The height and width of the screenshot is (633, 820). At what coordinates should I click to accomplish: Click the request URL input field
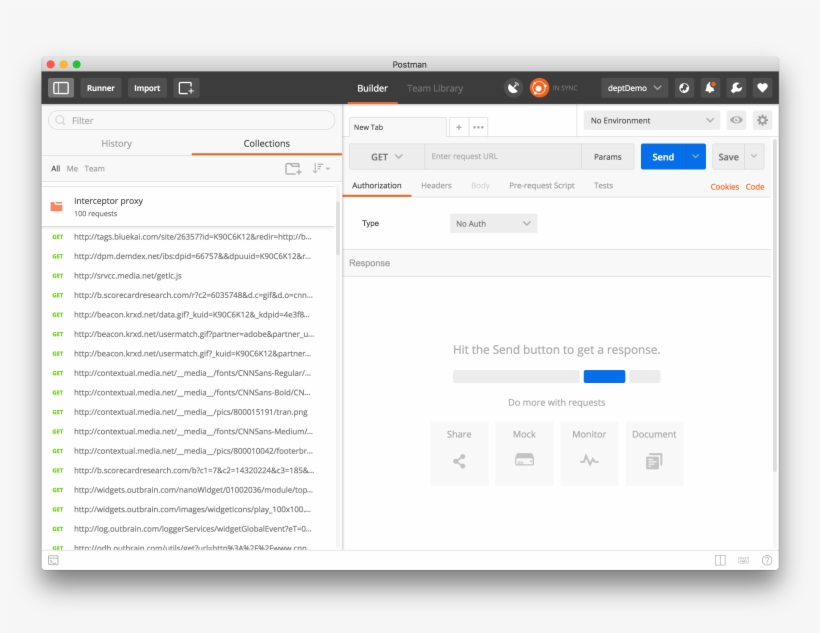click(503, 156)
